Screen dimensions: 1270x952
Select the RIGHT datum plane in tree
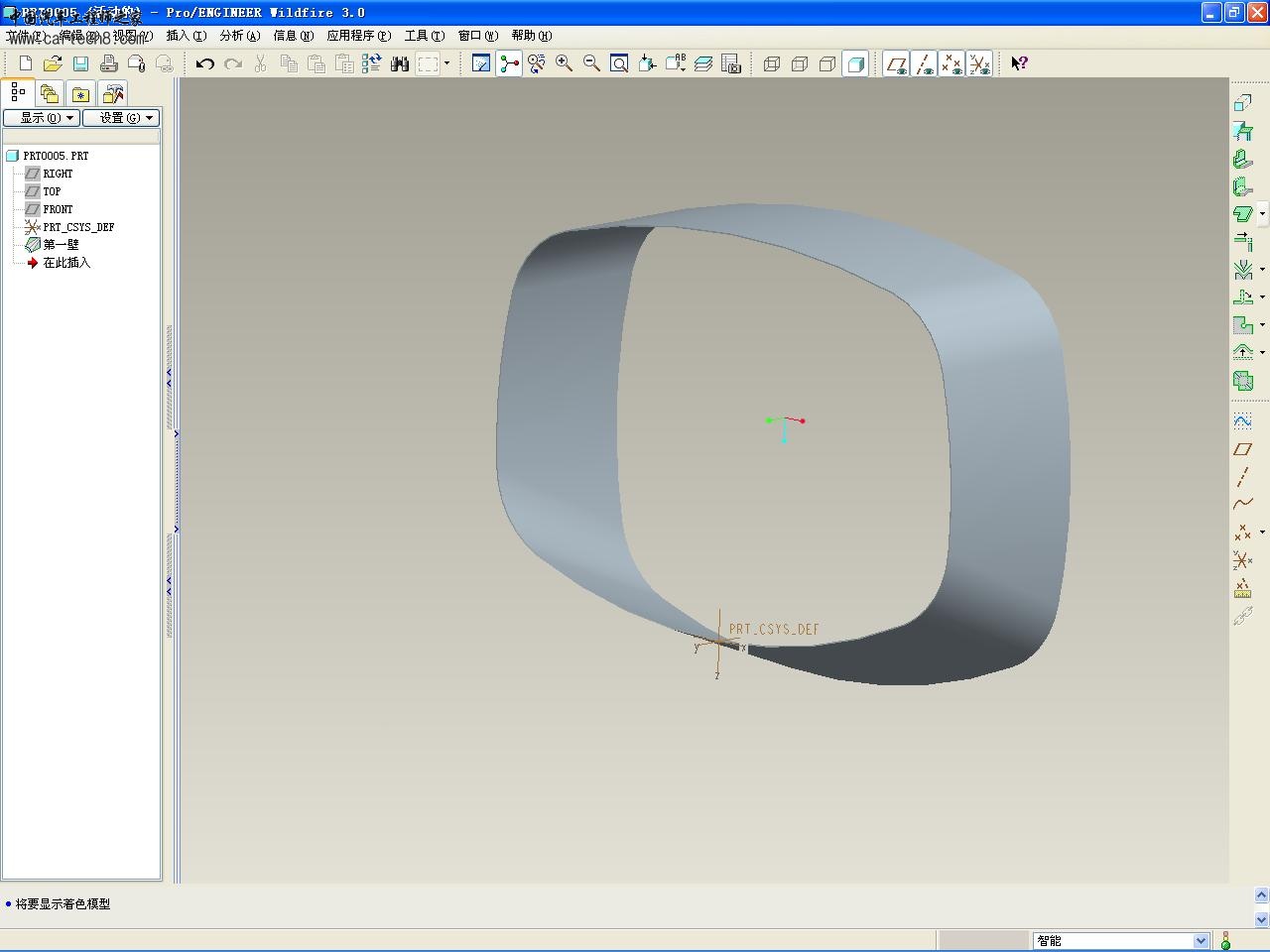57,174
